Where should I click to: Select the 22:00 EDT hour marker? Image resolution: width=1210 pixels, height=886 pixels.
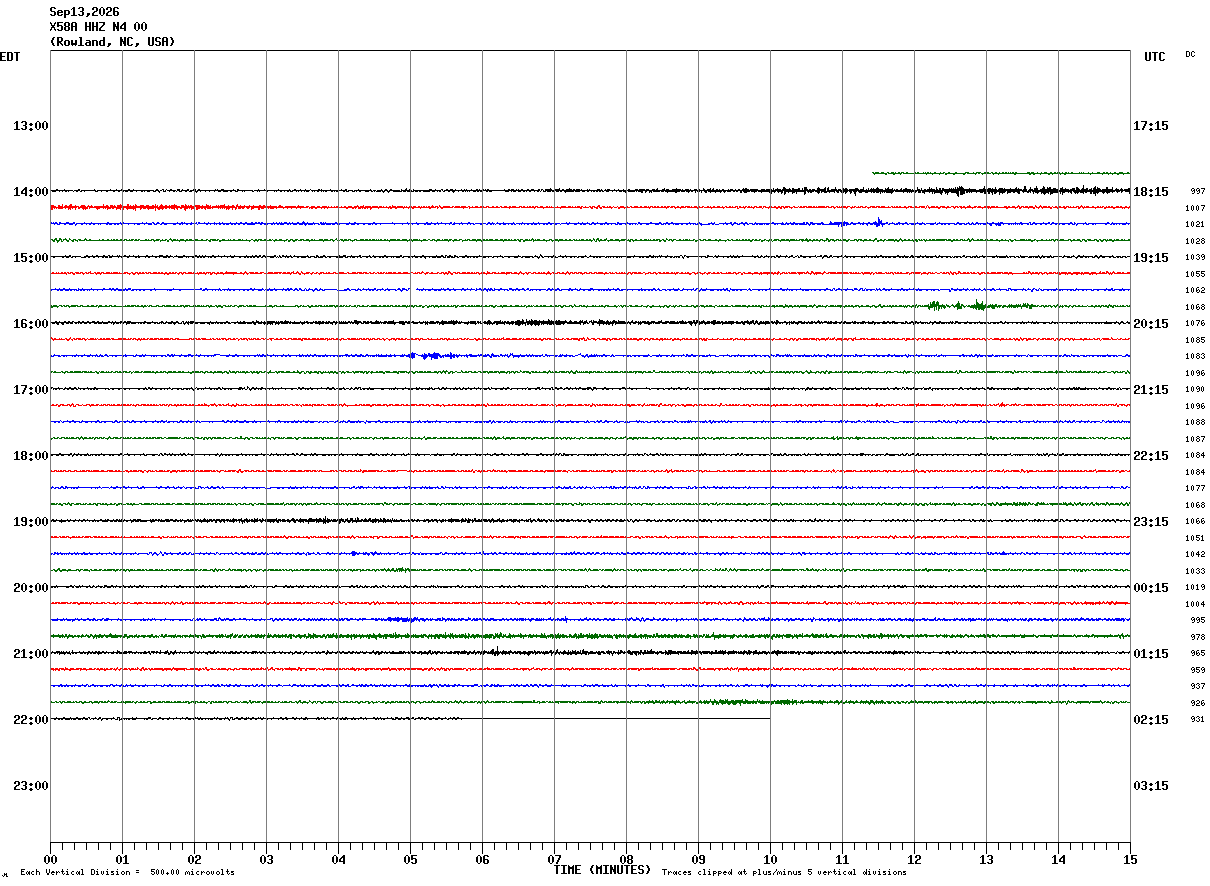click(x=31, y=720)
